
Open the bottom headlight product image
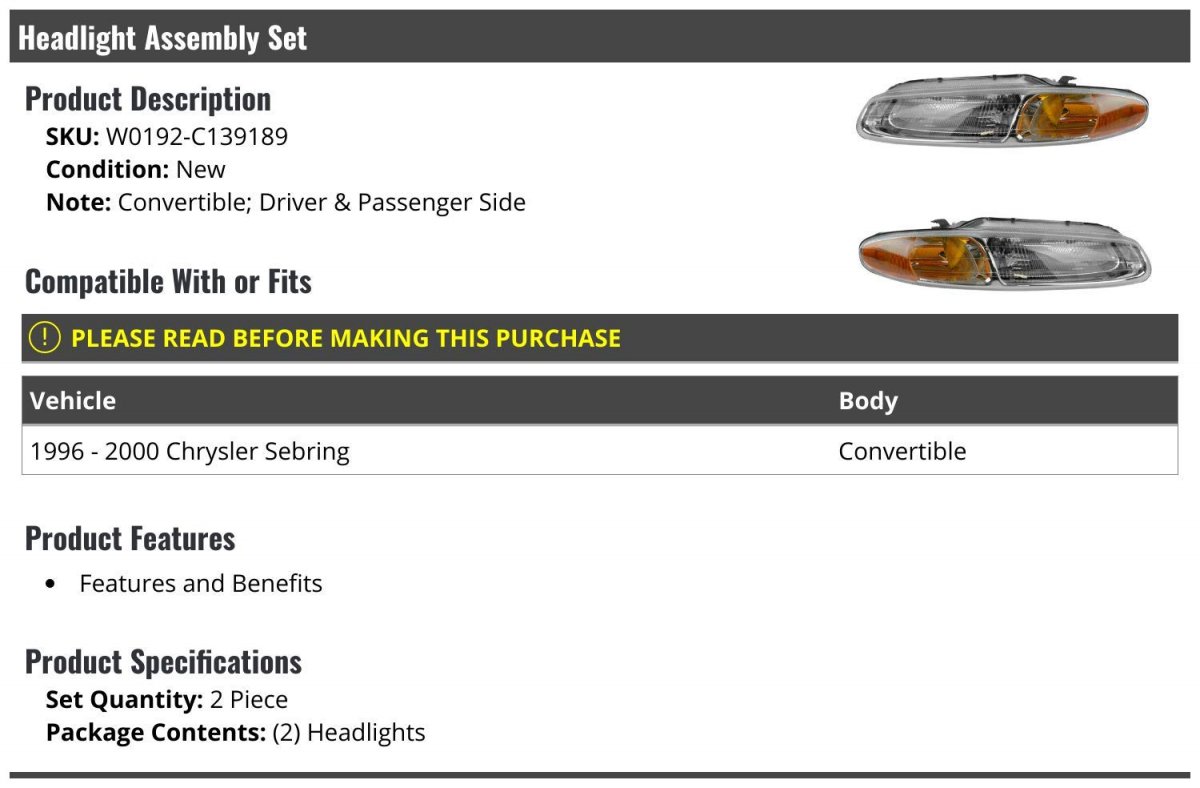(1005, 254)
